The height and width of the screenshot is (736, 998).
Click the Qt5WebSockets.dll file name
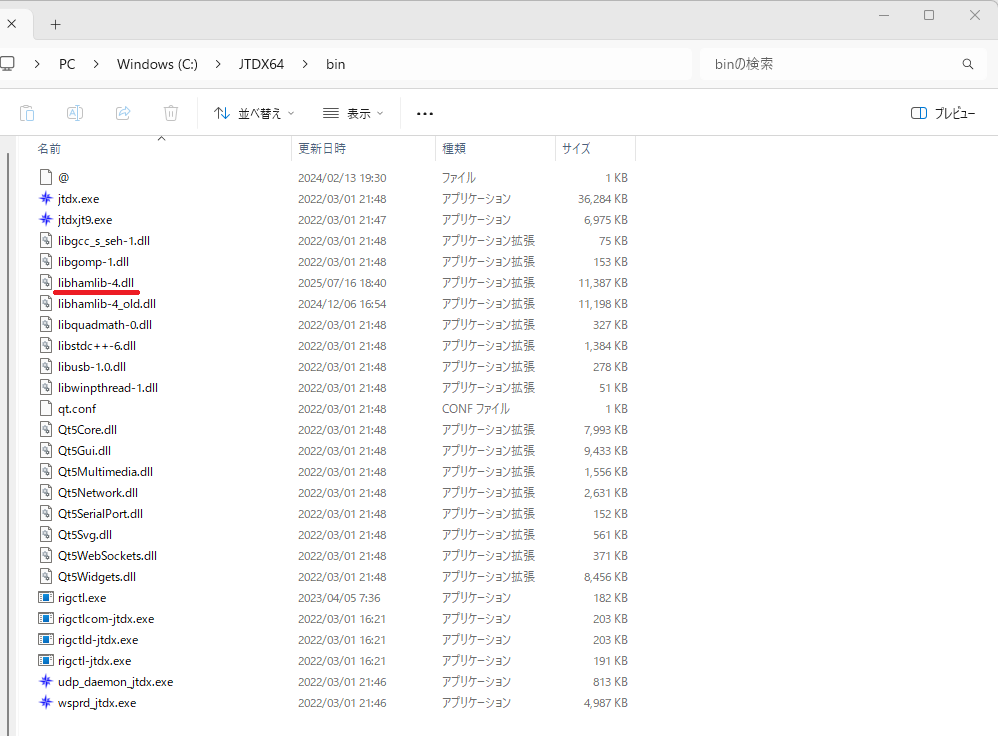coord(108,556)
